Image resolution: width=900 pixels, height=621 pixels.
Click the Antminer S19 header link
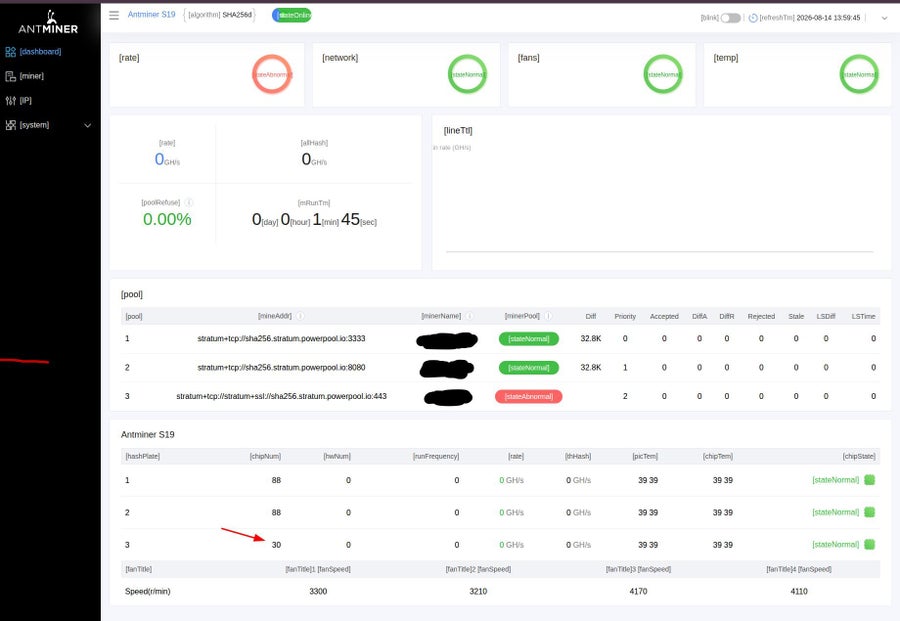click(x=152, y=14)
